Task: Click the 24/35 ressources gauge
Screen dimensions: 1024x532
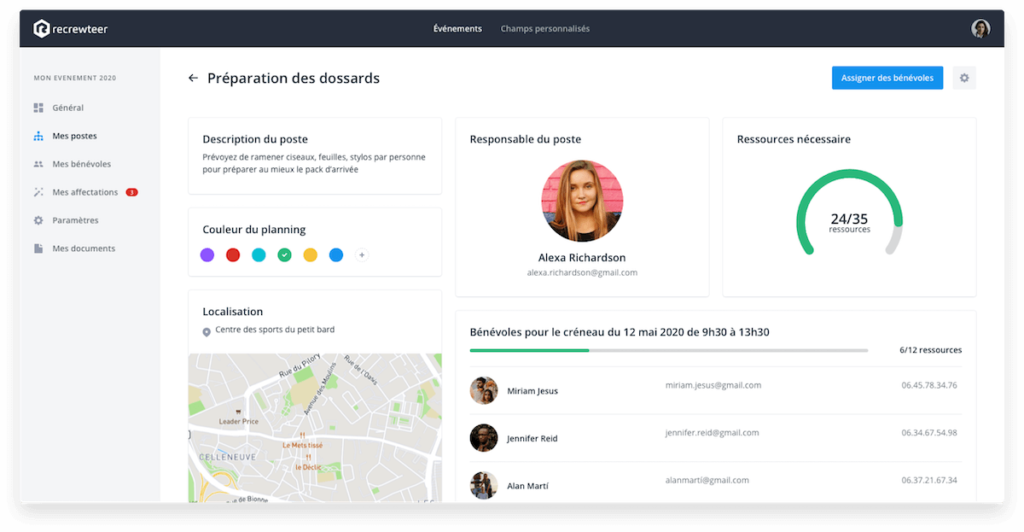Action: [849, 212]
